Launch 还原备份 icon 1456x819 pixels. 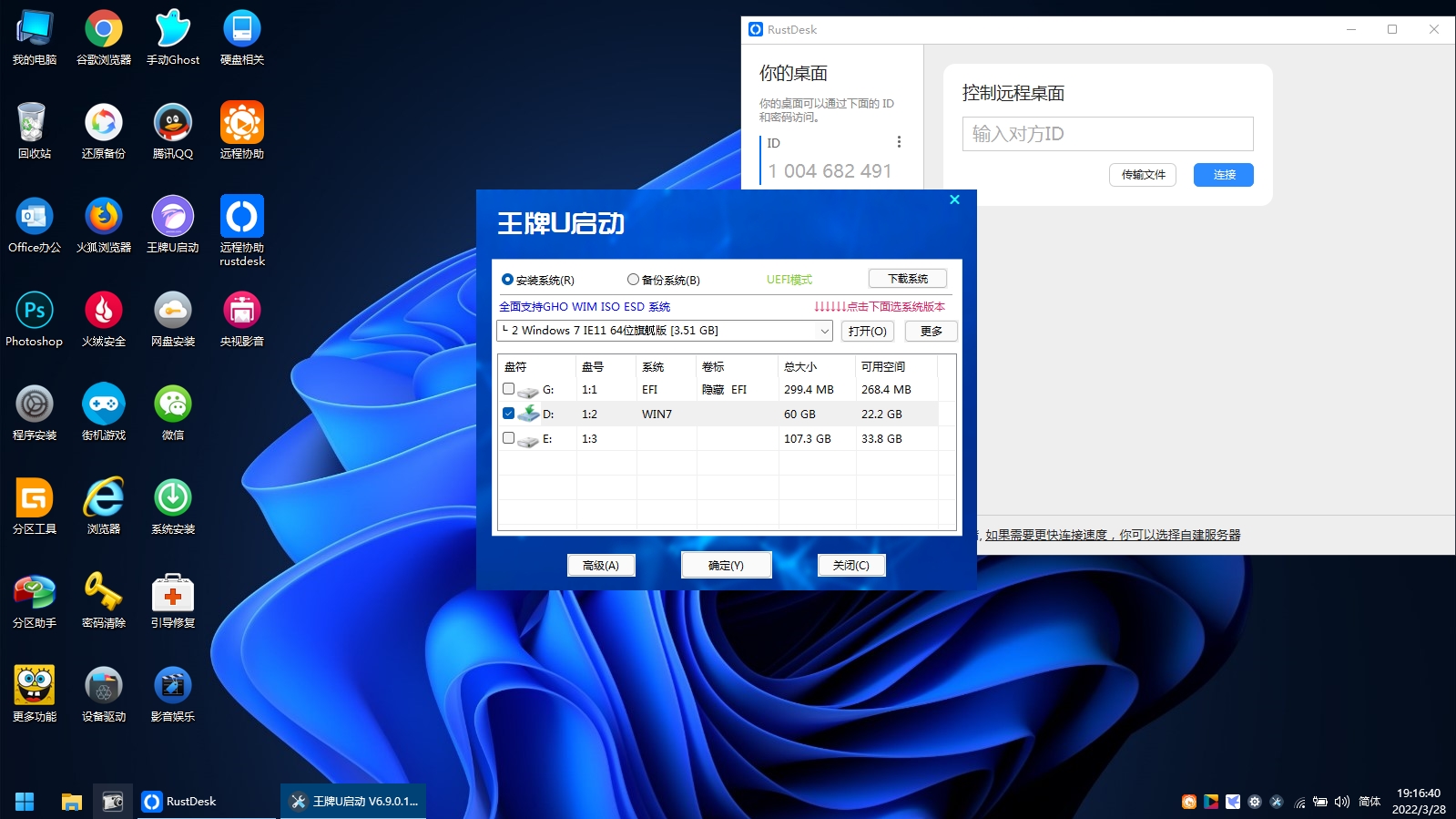coord(104,132)
